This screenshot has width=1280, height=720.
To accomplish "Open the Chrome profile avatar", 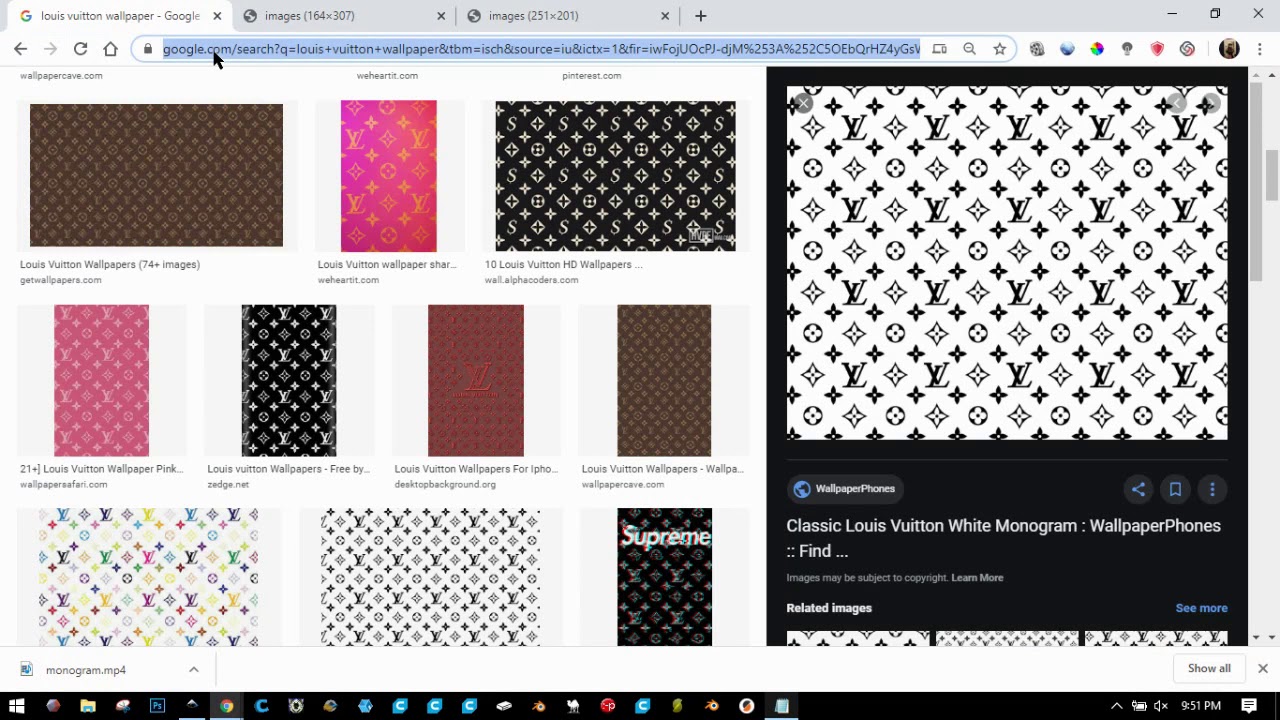I will [x=1229, y=48].
